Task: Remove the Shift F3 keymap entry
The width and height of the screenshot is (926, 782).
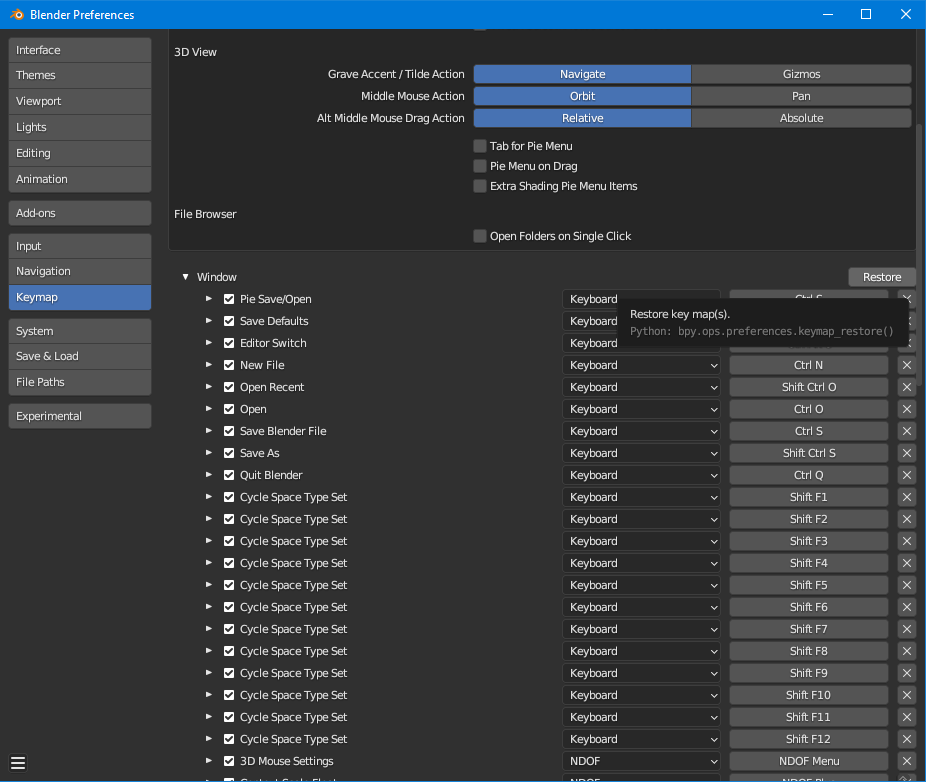Action: (x=907, y=541)
